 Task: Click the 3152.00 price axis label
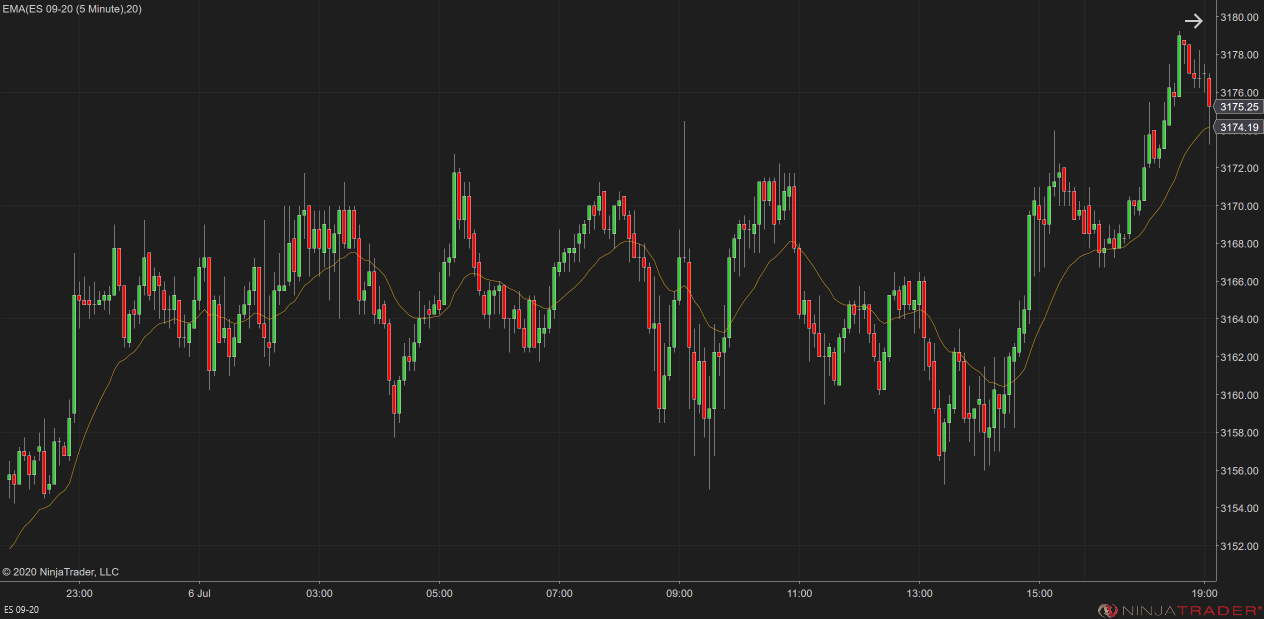click(1239, 546)
